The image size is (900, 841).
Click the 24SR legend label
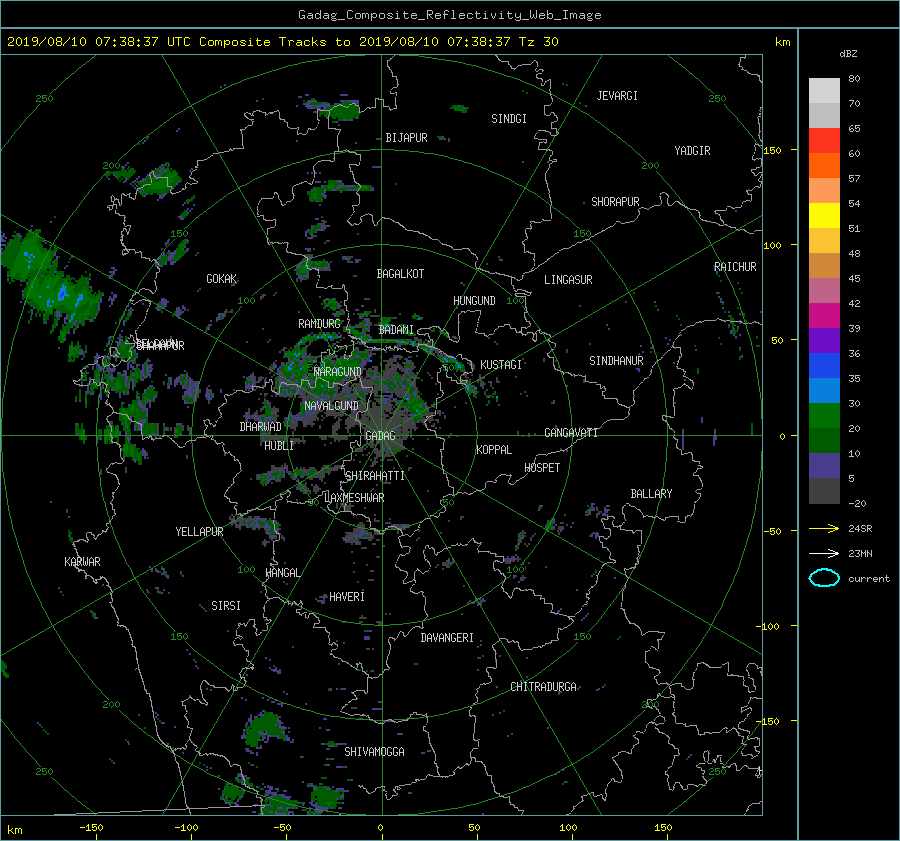[x=860, y=528]
